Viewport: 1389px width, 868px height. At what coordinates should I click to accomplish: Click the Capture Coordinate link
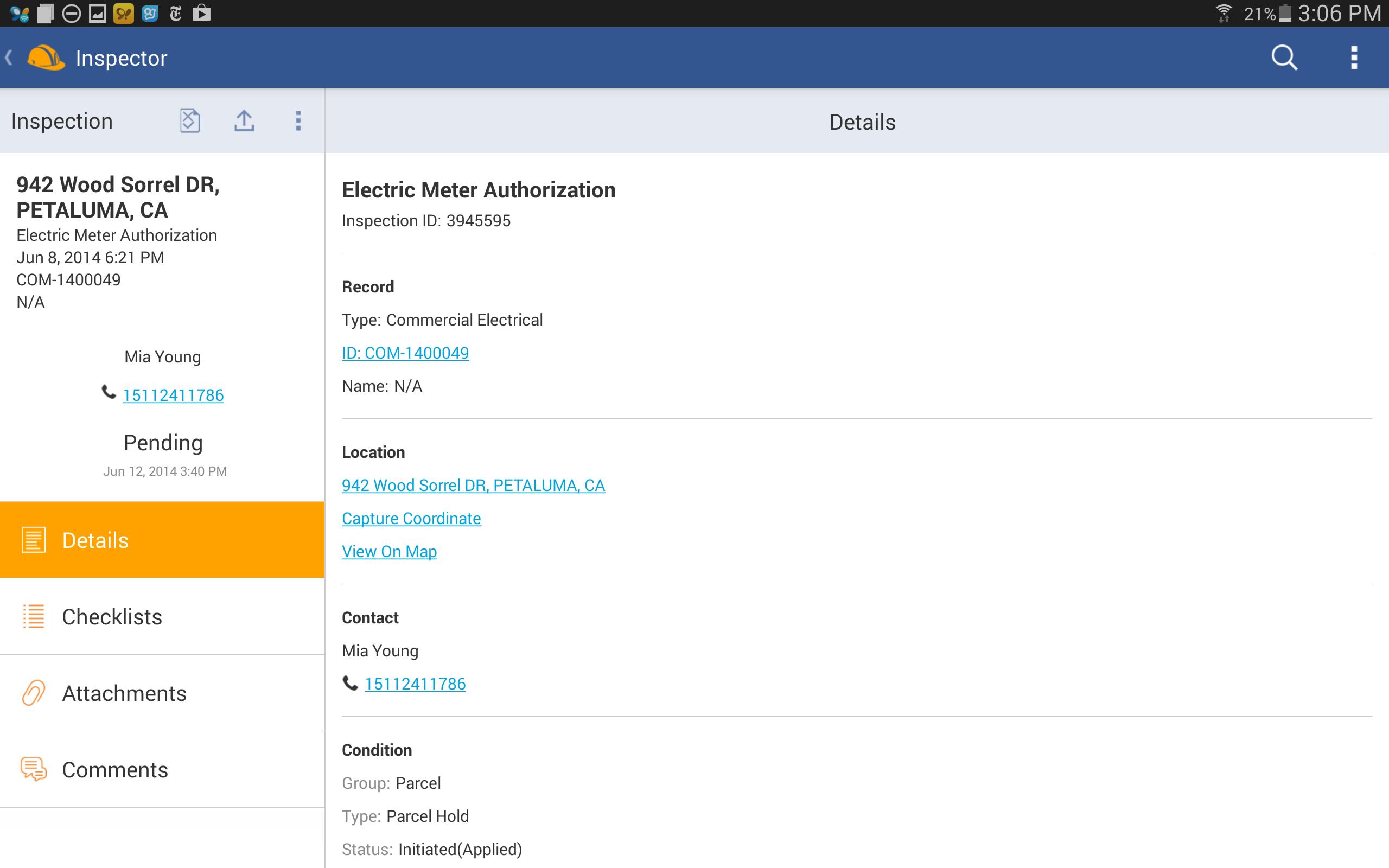[411, 519]
